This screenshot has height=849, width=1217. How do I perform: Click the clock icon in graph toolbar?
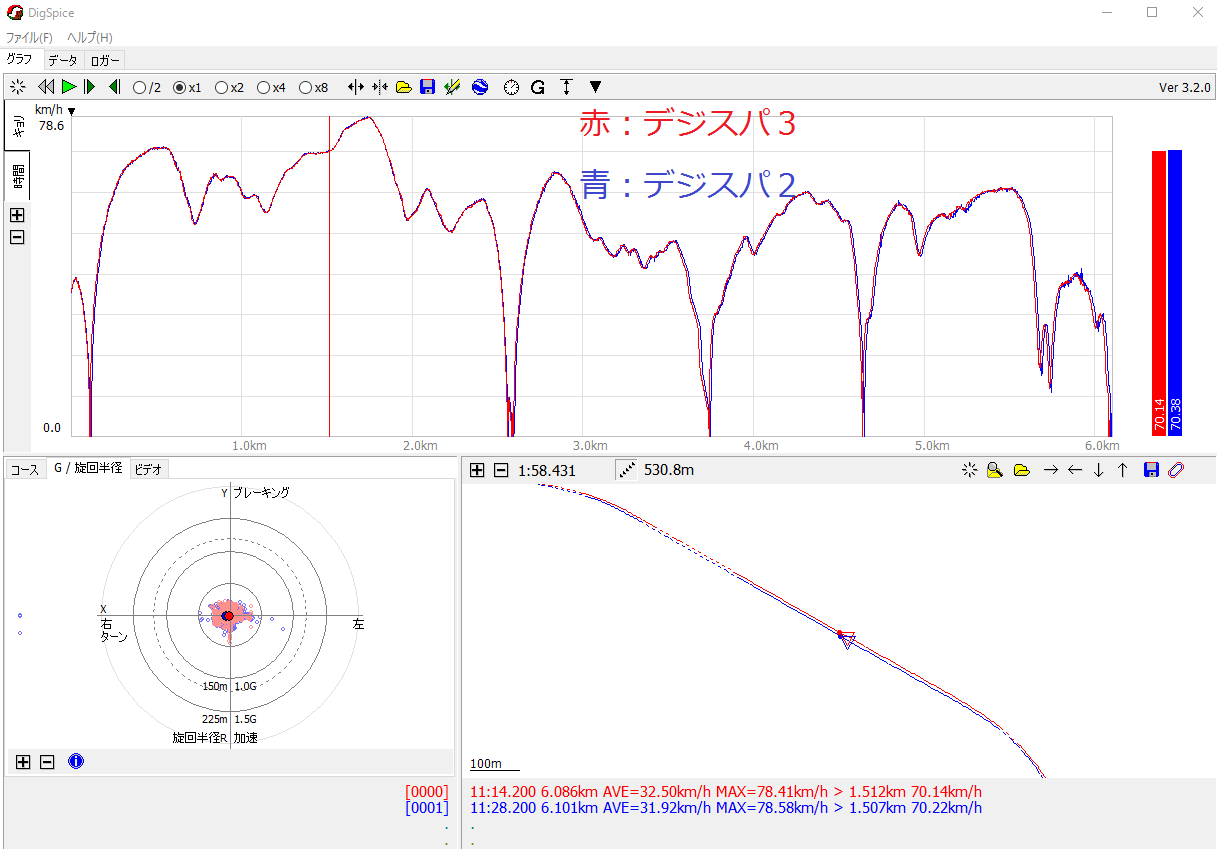[x=512, y=87]
